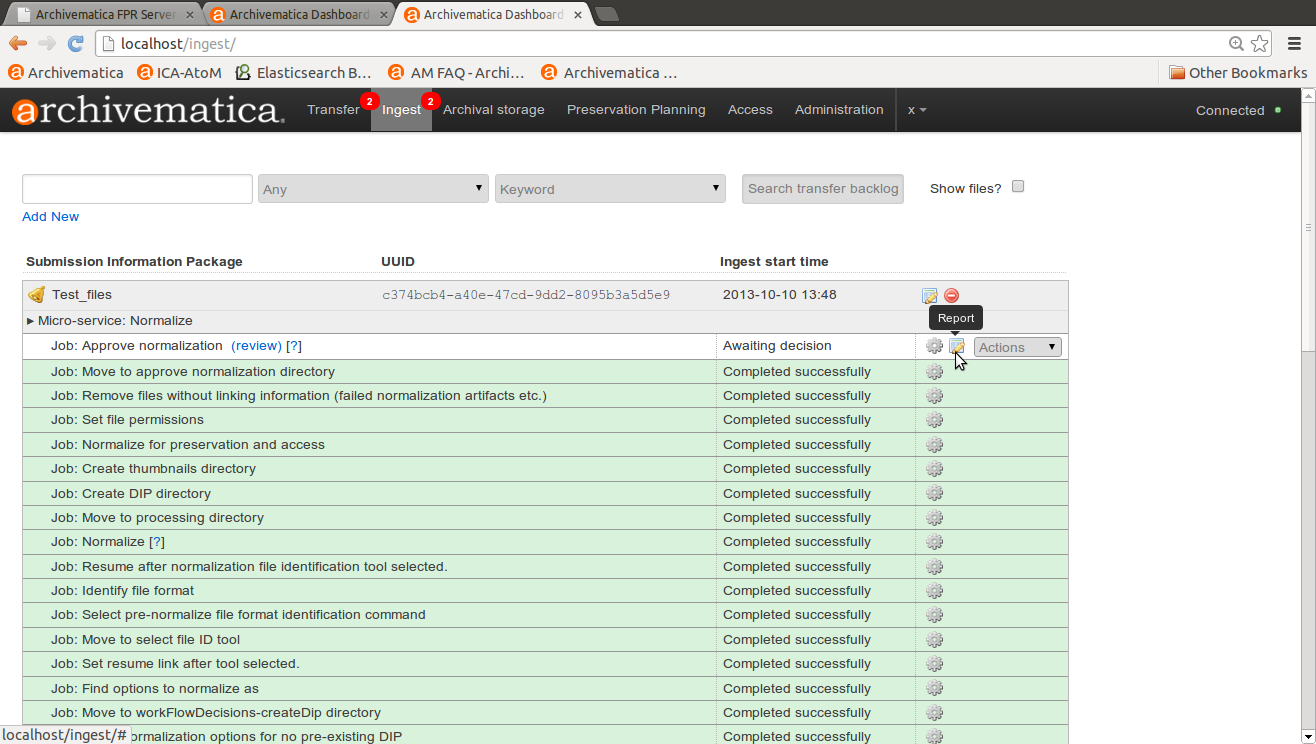Click the red remove icon for Test_files

pyautogui.click(x=951, y=295)
